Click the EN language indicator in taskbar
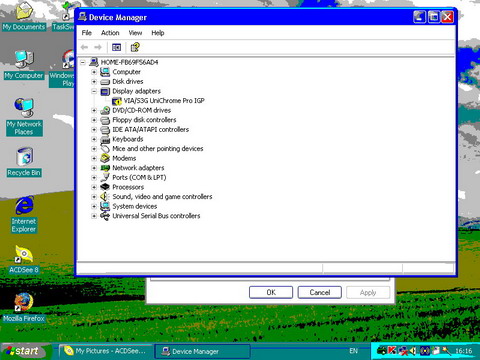This screenshot has width=480, height=360. point(354,351)
